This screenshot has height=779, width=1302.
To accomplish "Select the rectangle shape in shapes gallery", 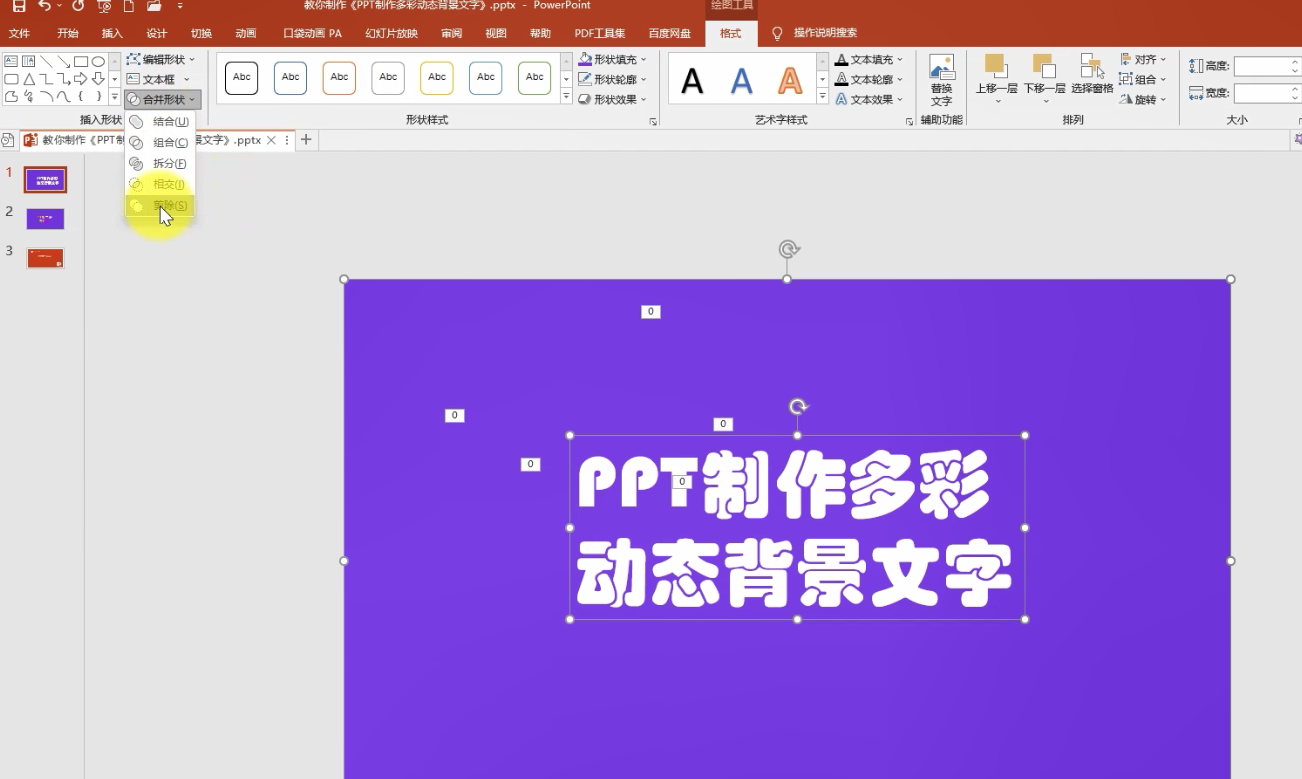I will 81,61.
